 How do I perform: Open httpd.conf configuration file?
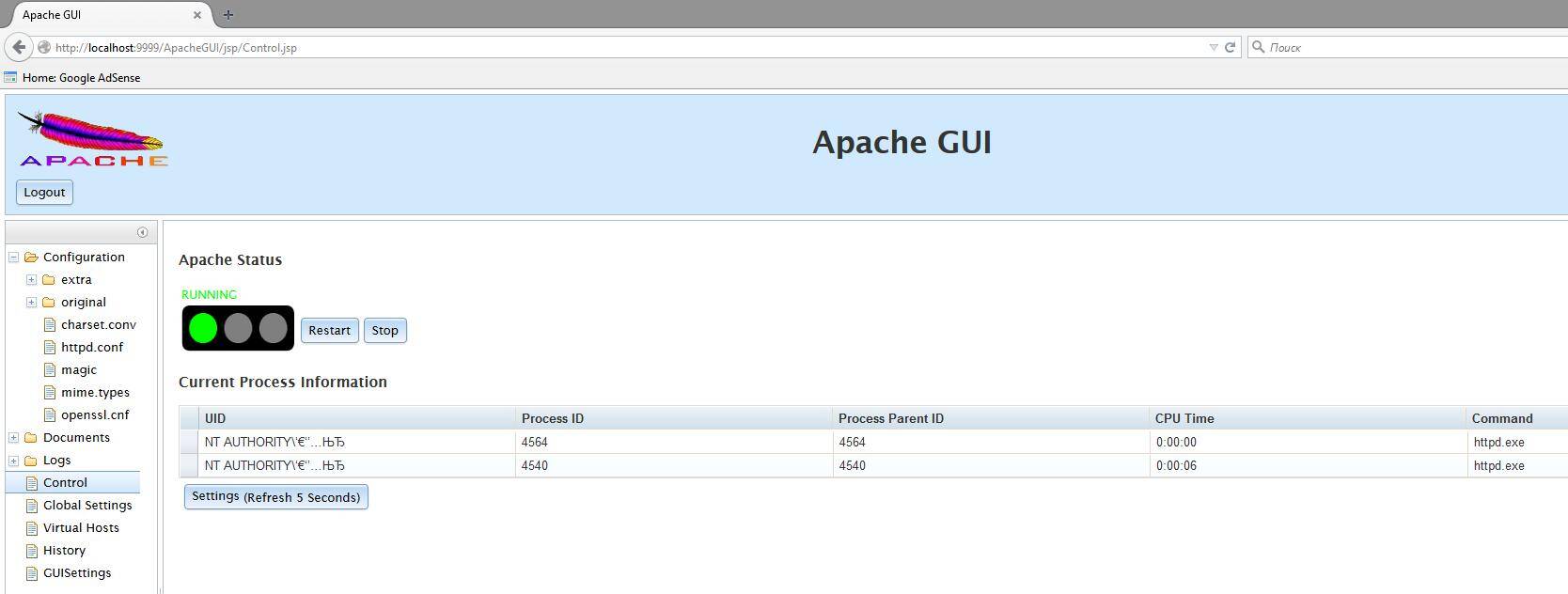[x=92, y=347]
